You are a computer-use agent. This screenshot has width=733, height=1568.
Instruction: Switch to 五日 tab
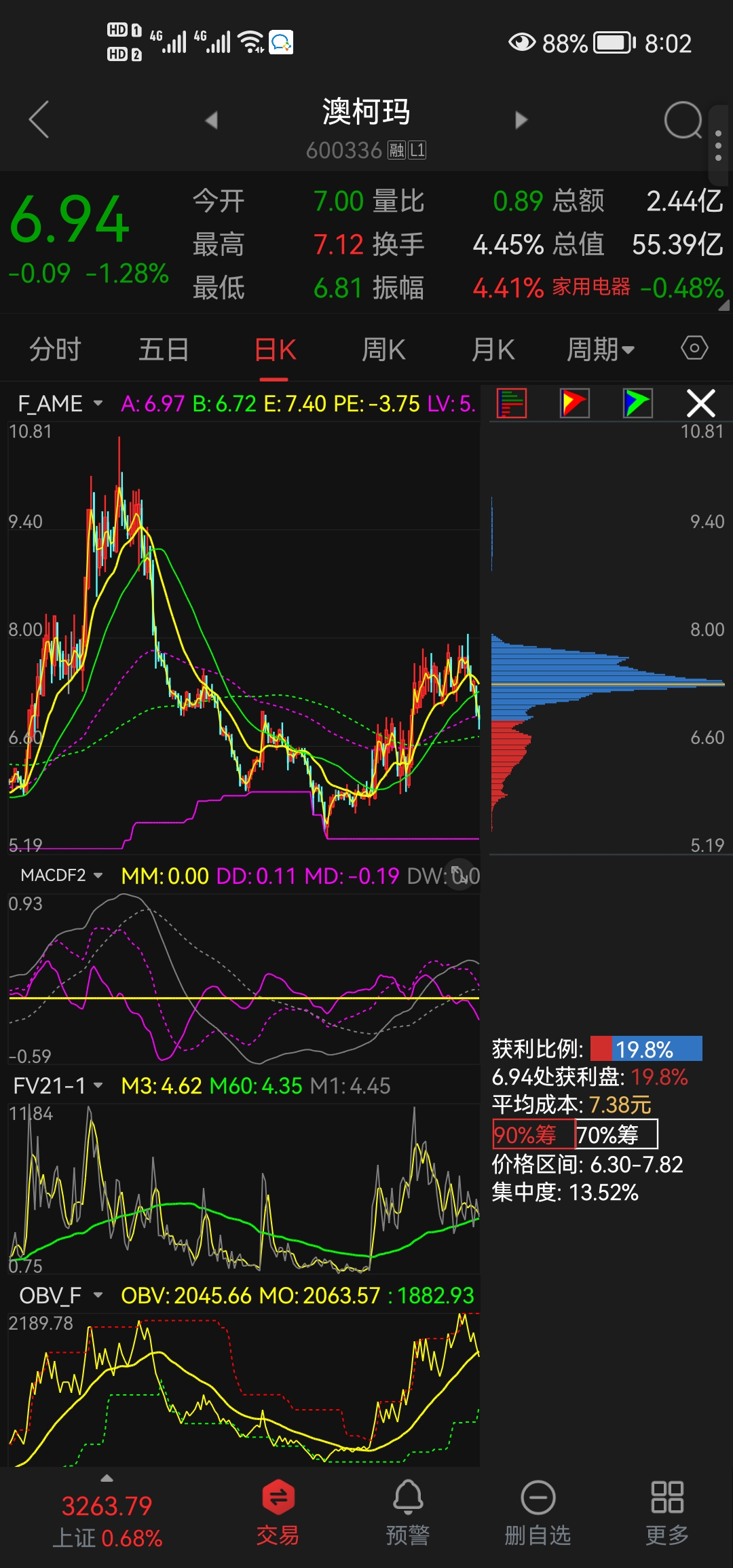coord(164,350)
